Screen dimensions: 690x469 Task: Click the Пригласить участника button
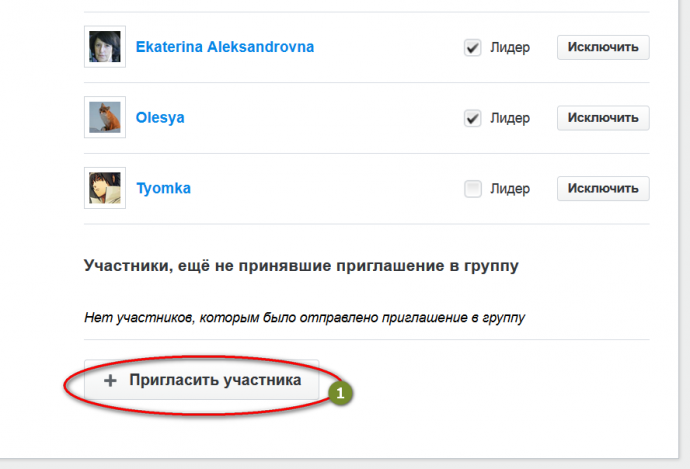click(x=202, y=380)
